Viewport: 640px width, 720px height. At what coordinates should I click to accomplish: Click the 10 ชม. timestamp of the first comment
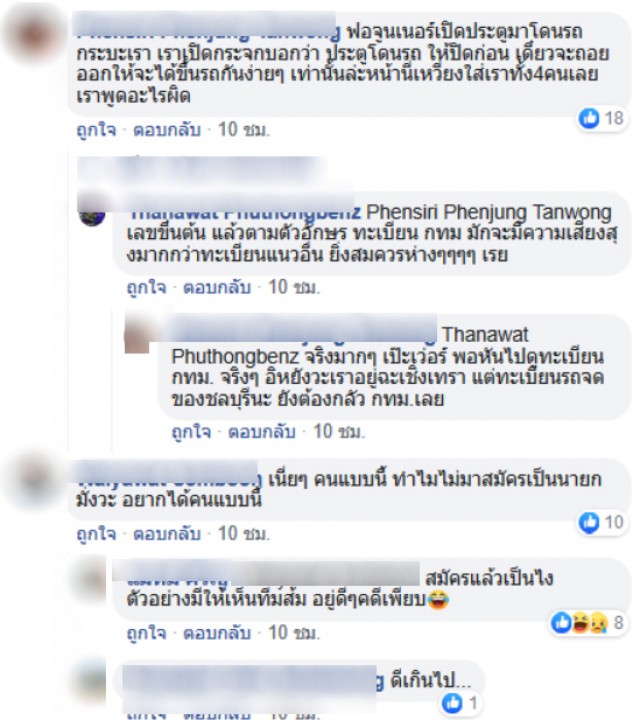point(243,130)
